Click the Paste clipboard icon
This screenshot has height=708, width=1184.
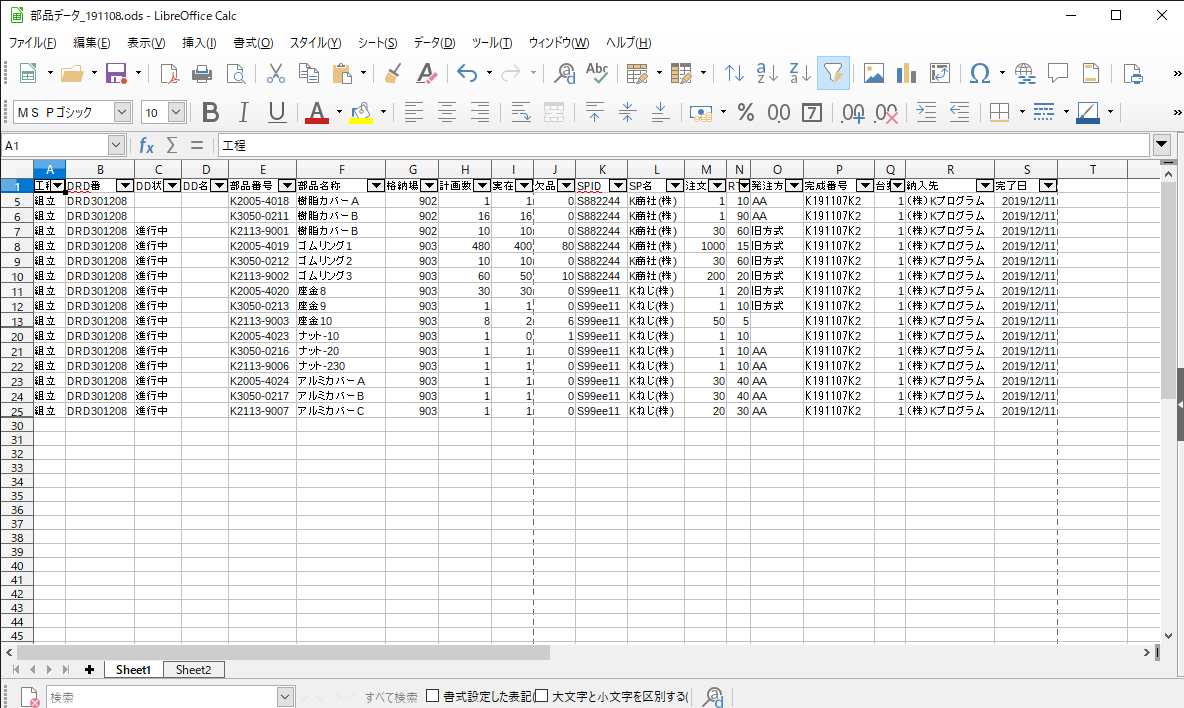342,73
